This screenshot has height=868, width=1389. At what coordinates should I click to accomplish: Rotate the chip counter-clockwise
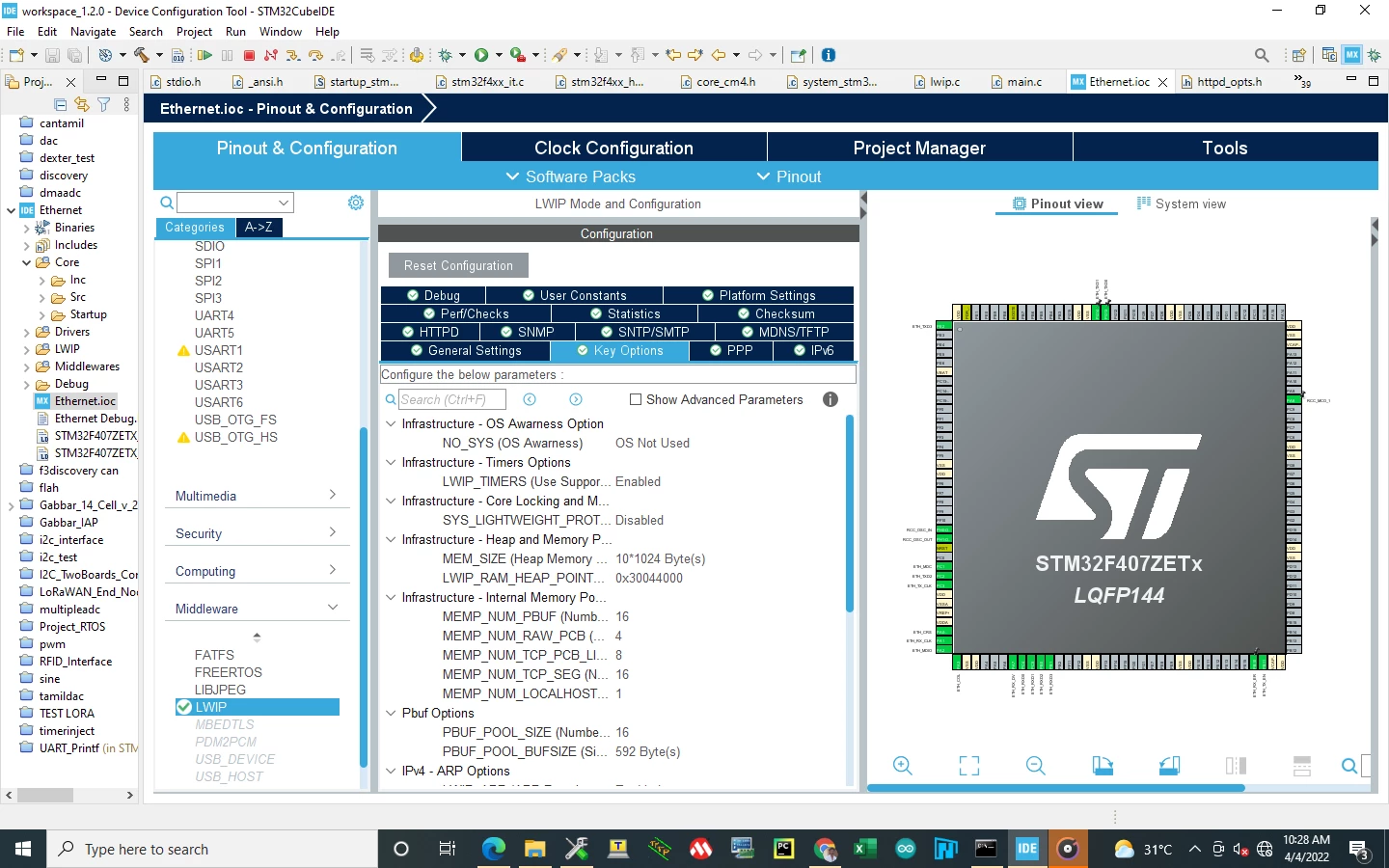(x=1169, y=766)
